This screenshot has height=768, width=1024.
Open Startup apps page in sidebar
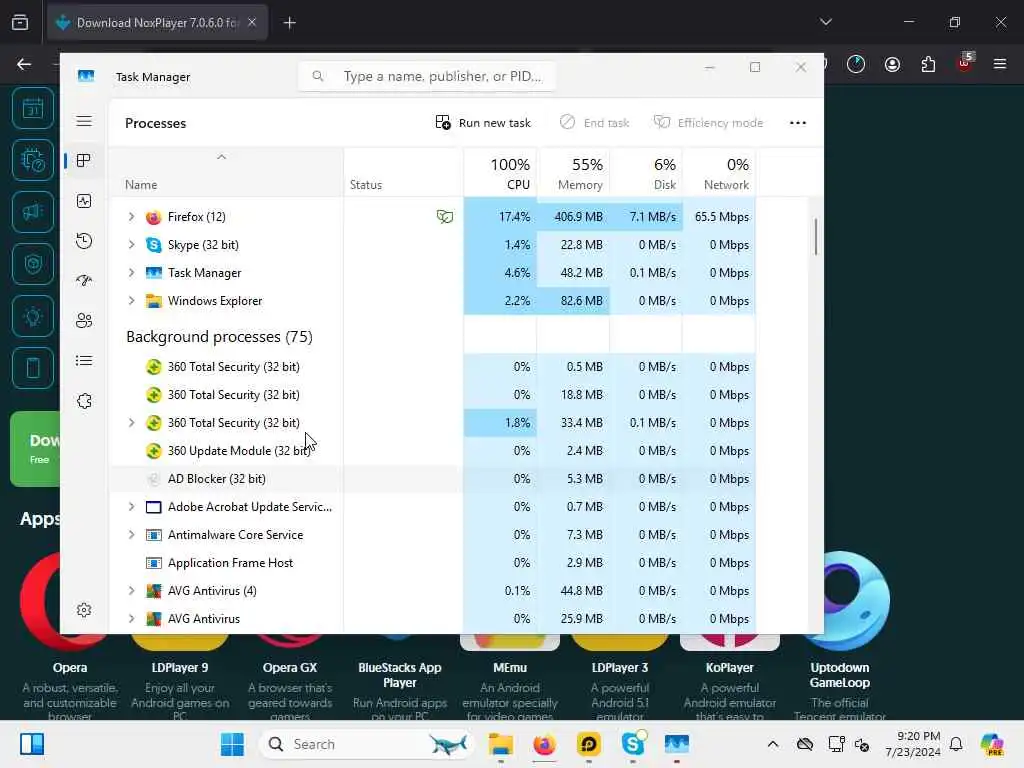click(84, 281)
